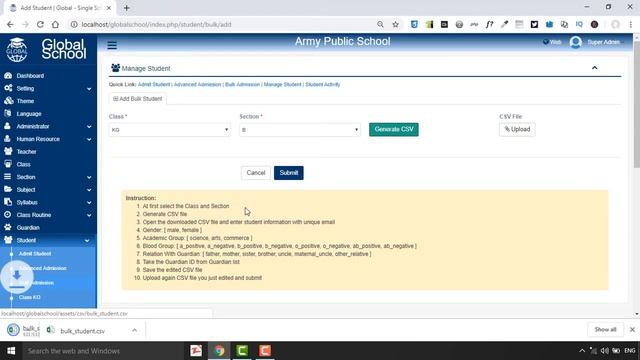Open Theme in the sidebar
Image resolution: width=640 pixels, height=360 pixels.
(25, 101)
